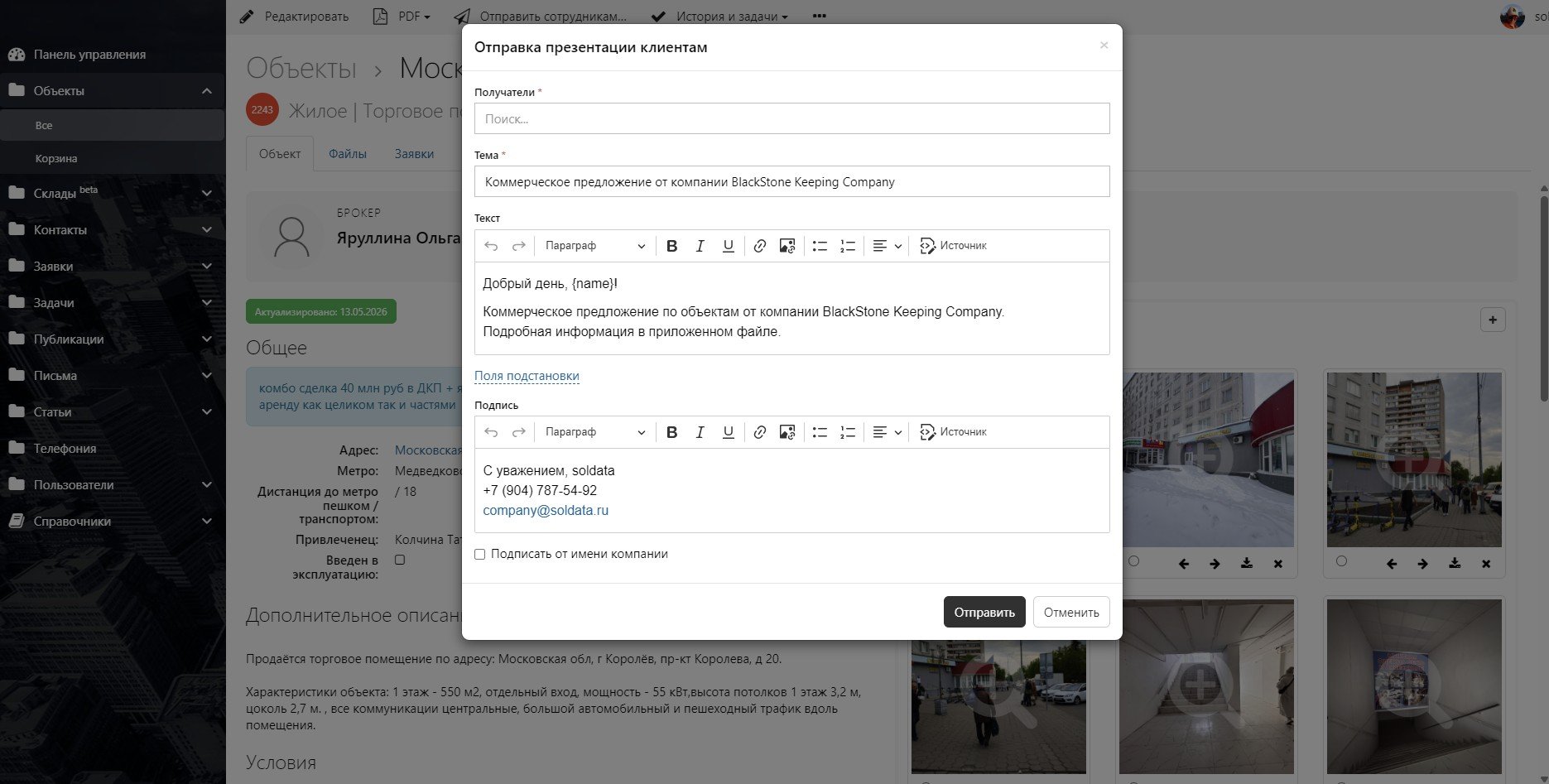Create bulleted list in the Текст editor
The image size is (1549, 784).
click(820, 246)
